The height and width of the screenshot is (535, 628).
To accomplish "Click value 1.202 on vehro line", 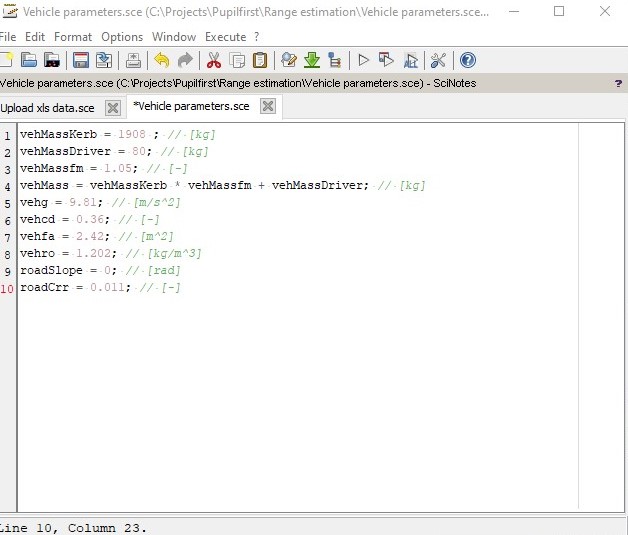I will tap(93, 253).
